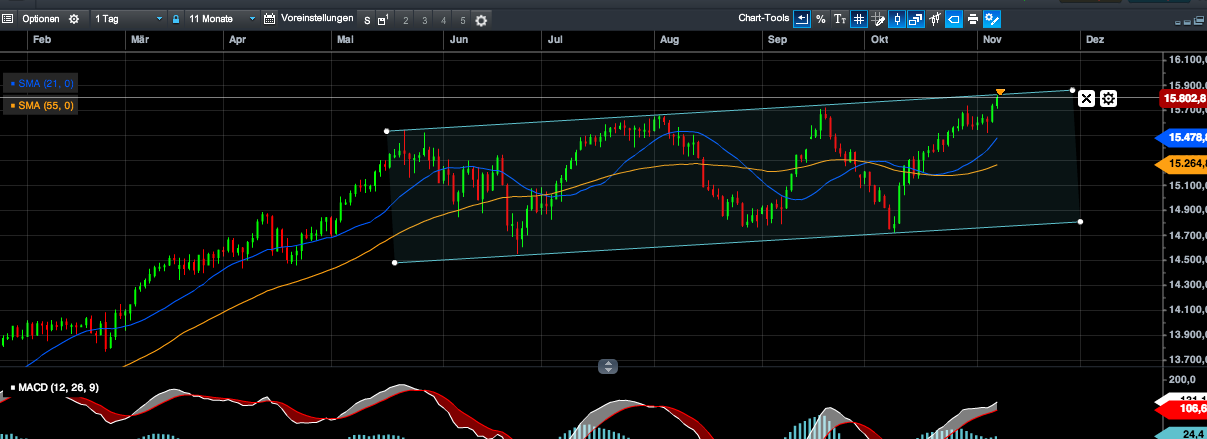Load chart preset 2
Screen dimensions: 1207x439
[x=404, y=20]
